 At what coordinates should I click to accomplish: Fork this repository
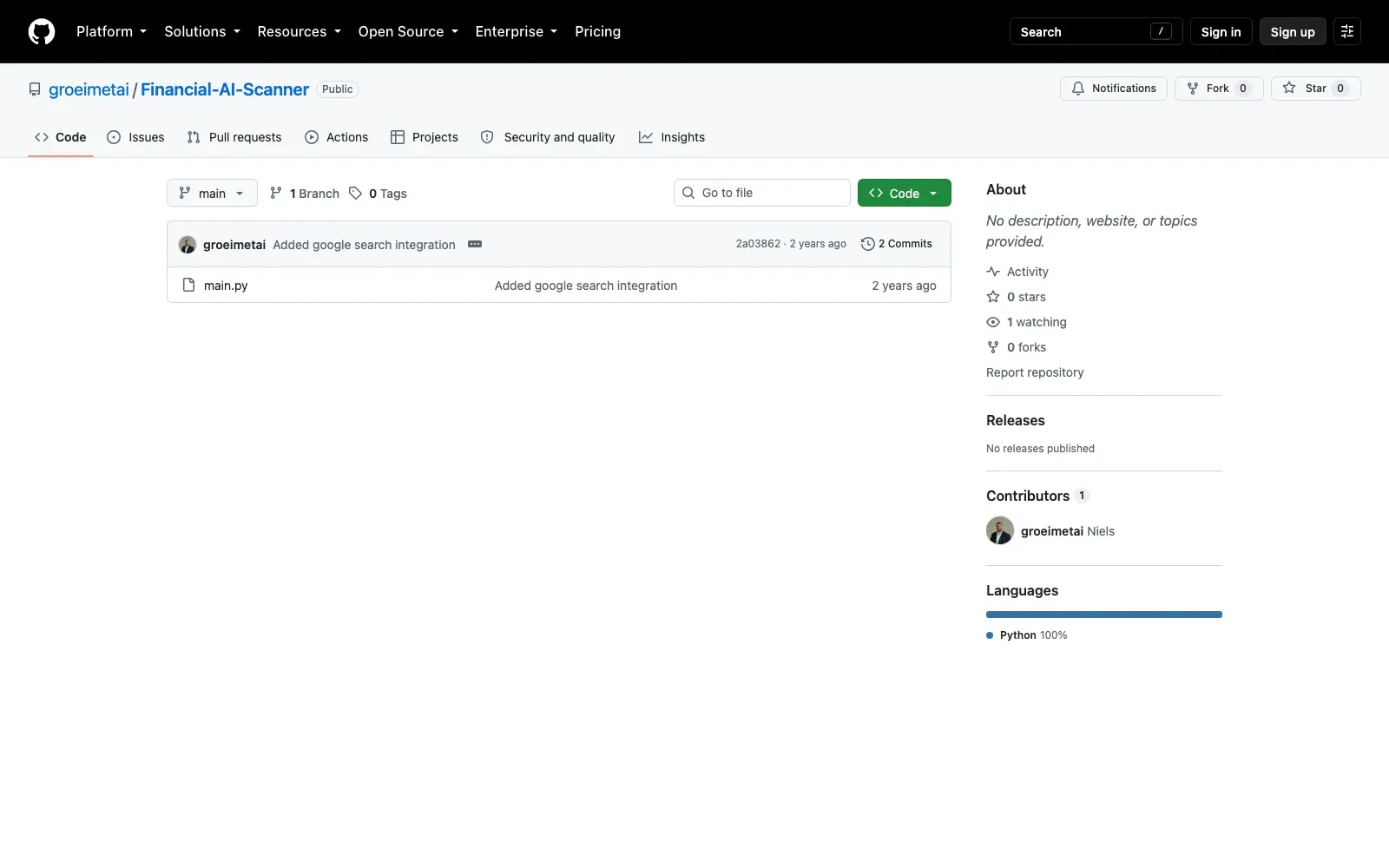(1219, 89)
